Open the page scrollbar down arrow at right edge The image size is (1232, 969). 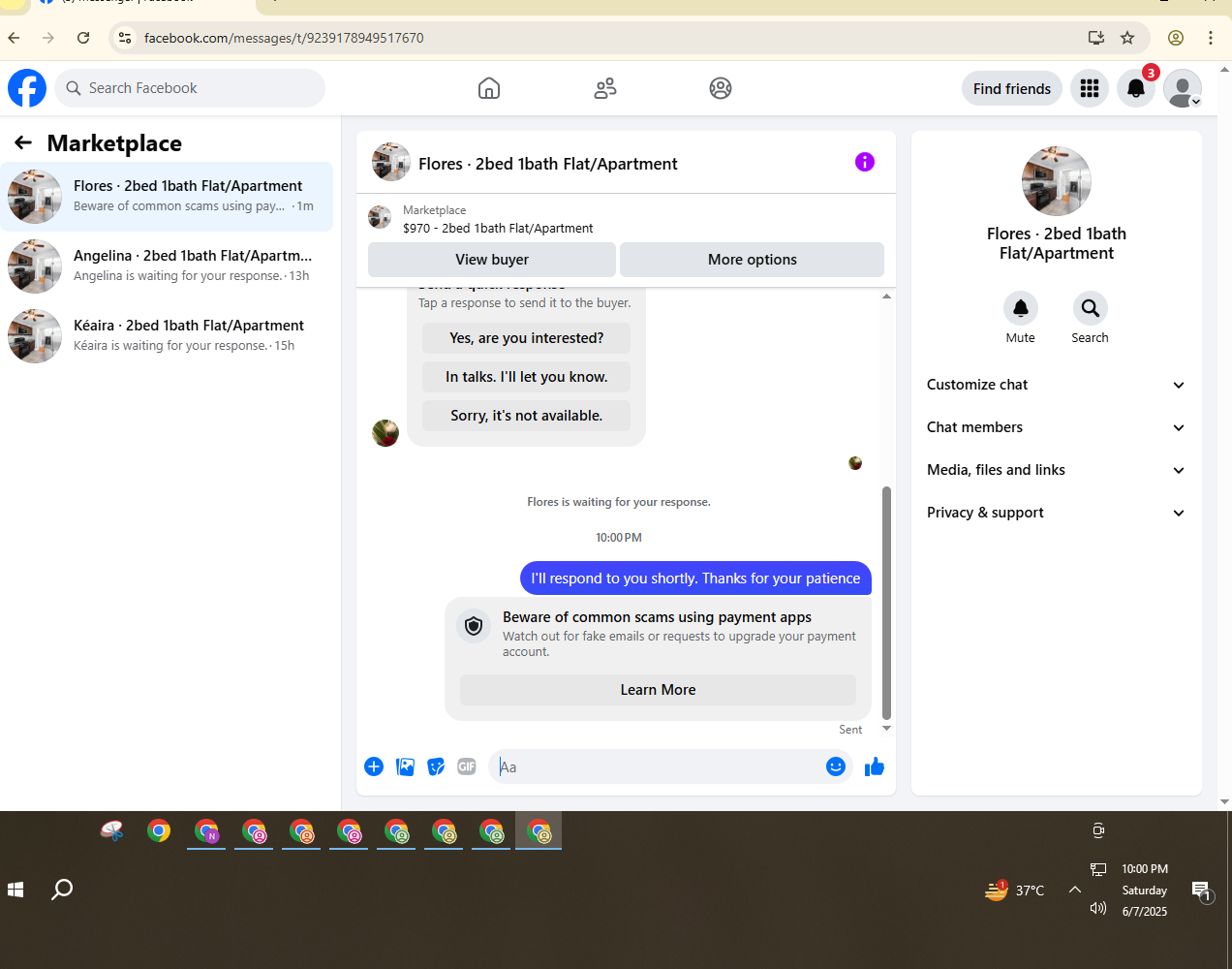(x=1225, y=802)
